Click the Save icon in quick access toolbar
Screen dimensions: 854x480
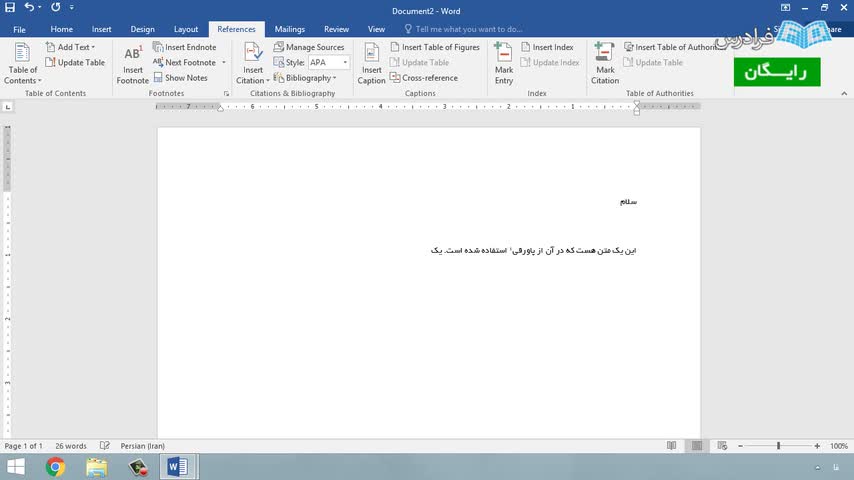click(10, 8)
